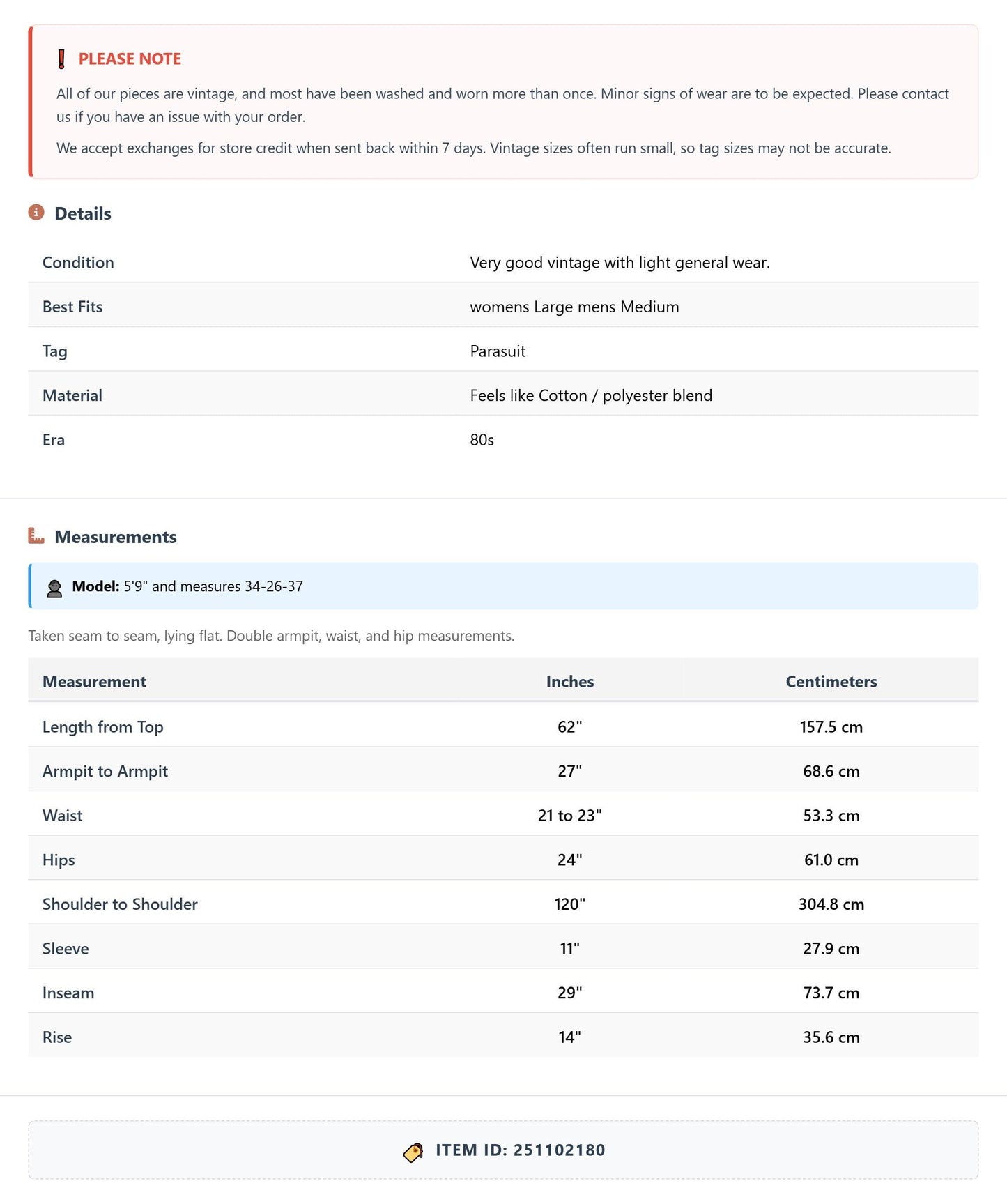Select the Inseam row label
This screenshot has height=1204, width=1007.
click(x=68, y=993)
